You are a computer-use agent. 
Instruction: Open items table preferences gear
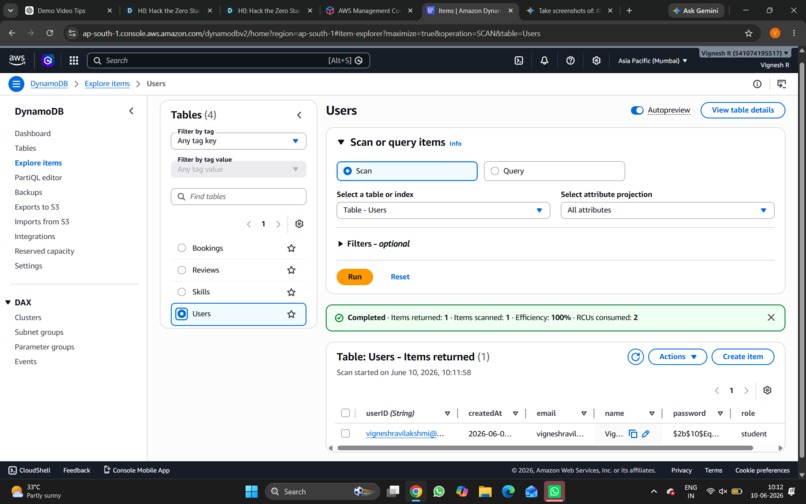pyautogui.click(x=767, y=390)
